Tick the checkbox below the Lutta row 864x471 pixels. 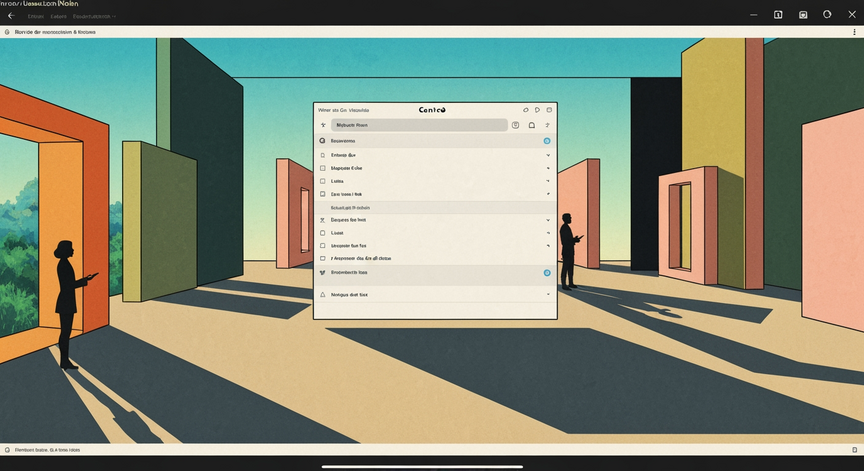[322, 194]
